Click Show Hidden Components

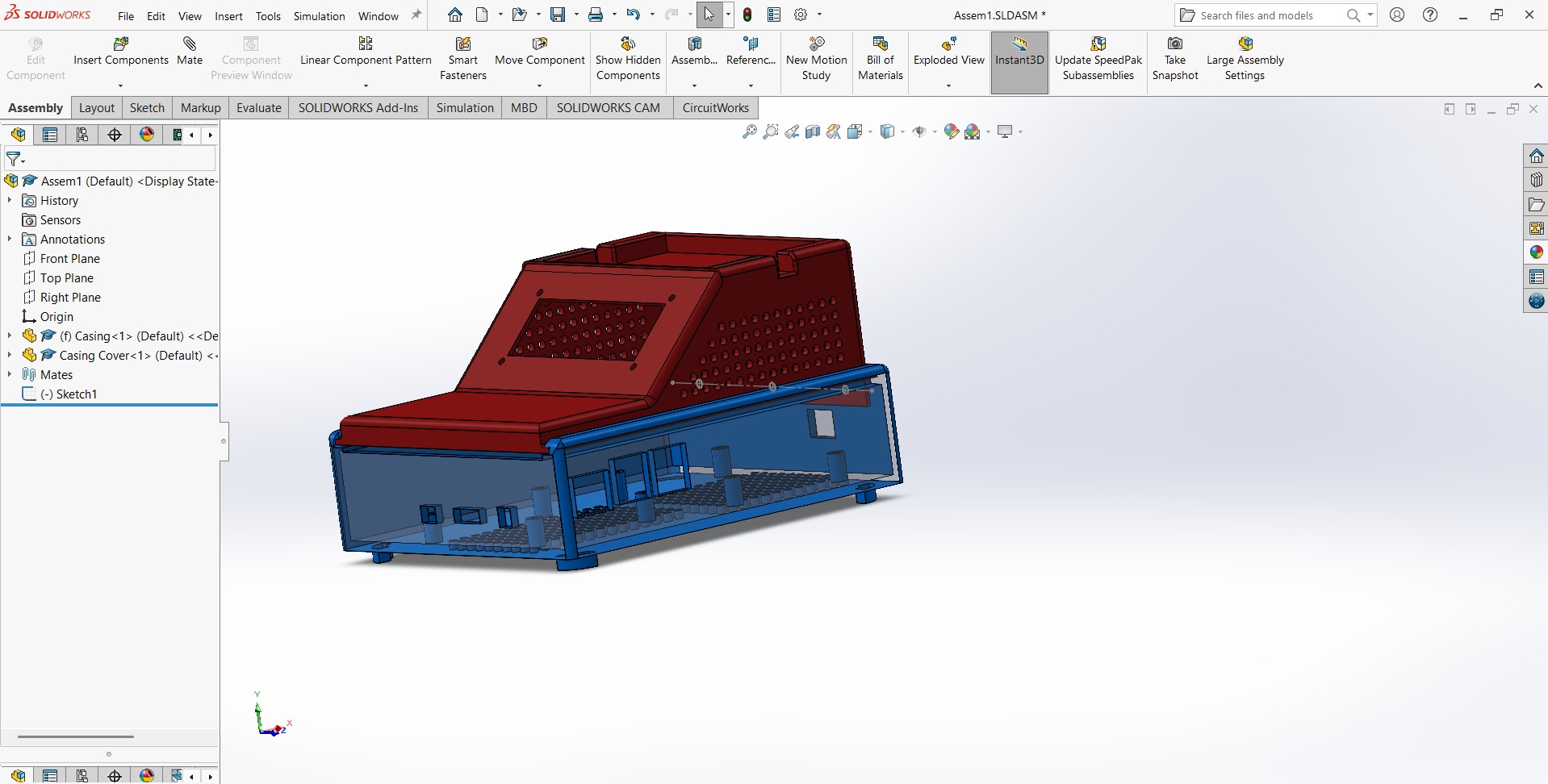coord(628,59)
